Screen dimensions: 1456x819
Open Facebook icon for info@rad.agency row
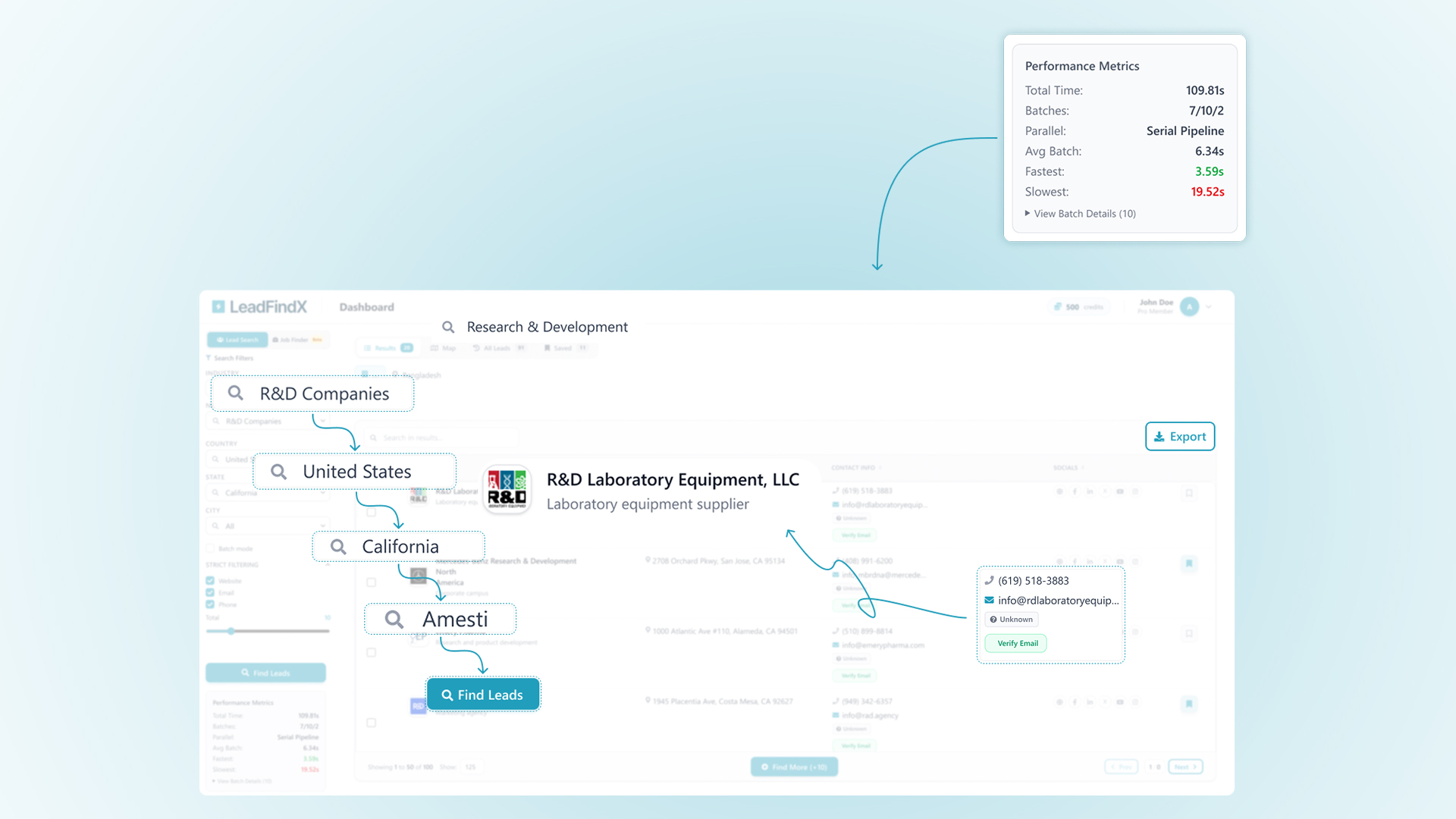(1075, 702)
